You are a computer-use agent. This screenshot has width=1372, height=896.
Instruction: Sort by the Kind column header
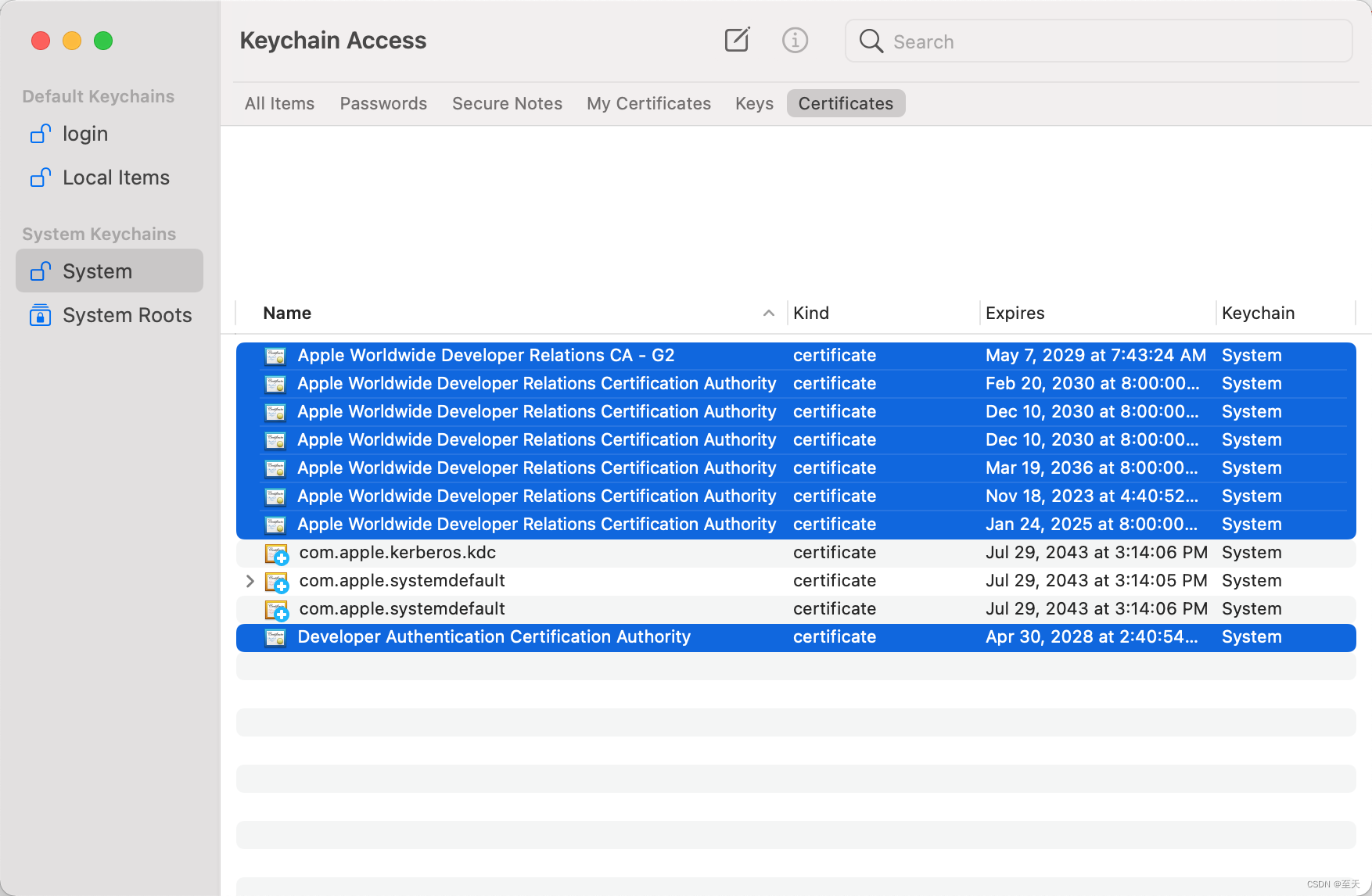(811, 313)
